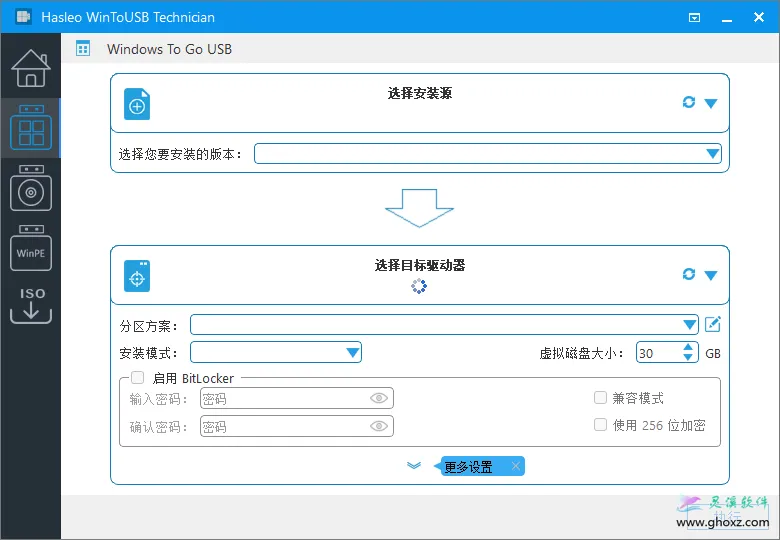Open the 安装模式 installation mode dropdown
Image resolution: width=780 pixels, height=540 pixels.
[x=276, y=353]
